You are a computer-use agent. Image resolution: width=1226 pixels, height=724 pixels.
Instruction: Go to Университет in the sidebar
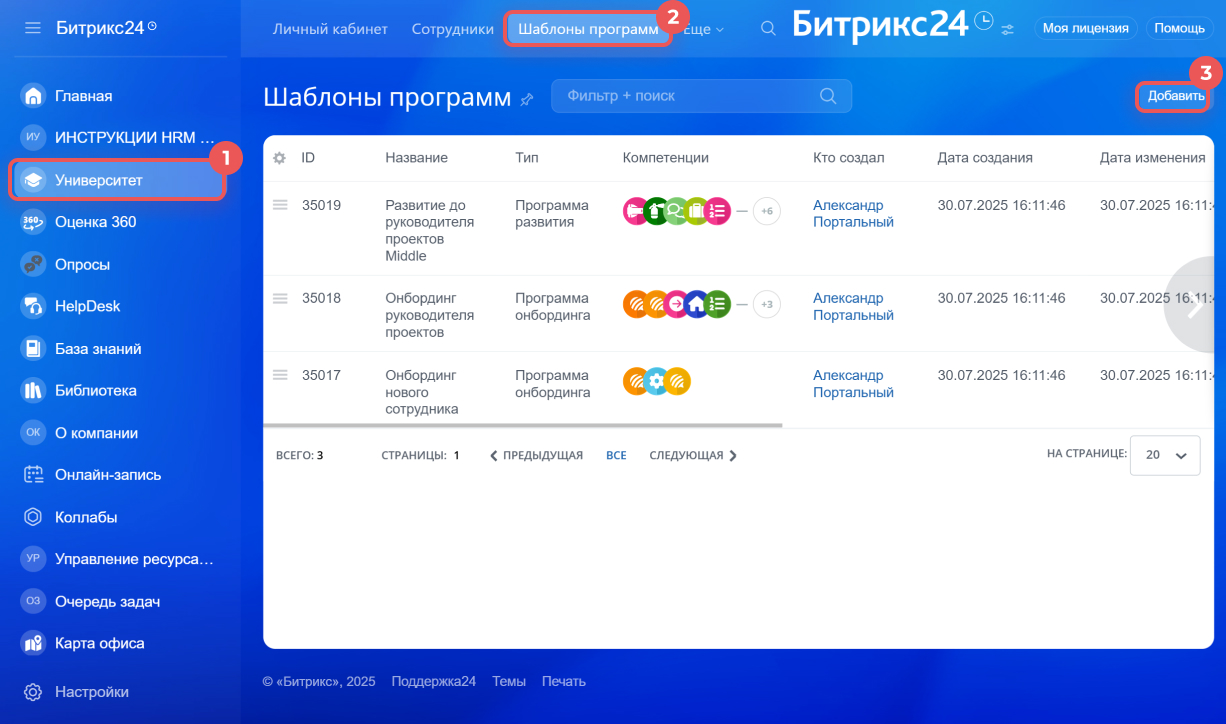[118, 180]
